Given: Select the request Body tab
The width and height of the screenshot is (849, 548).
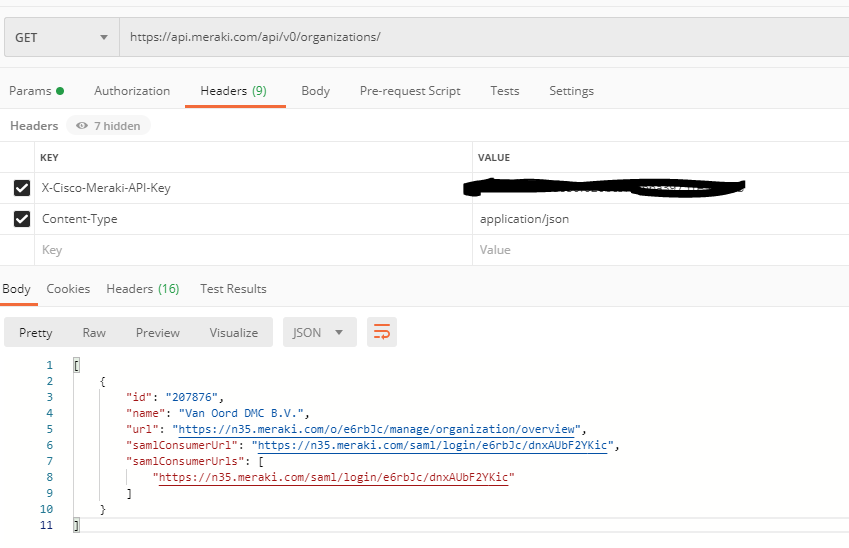Looking at the screenshot, I should [315, 91].
